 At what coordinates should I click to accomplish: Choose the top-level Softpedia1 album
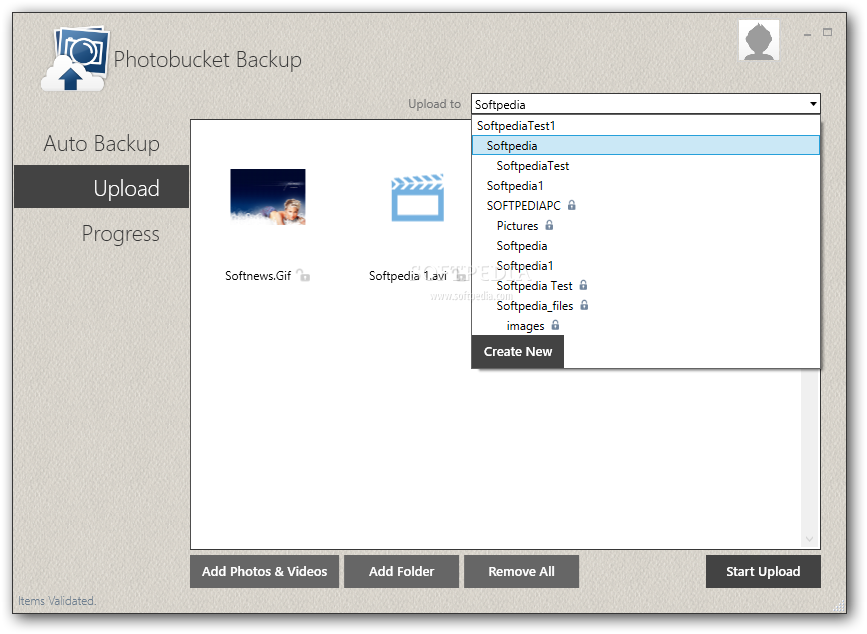pyautogui.click(x=645, y=186)
